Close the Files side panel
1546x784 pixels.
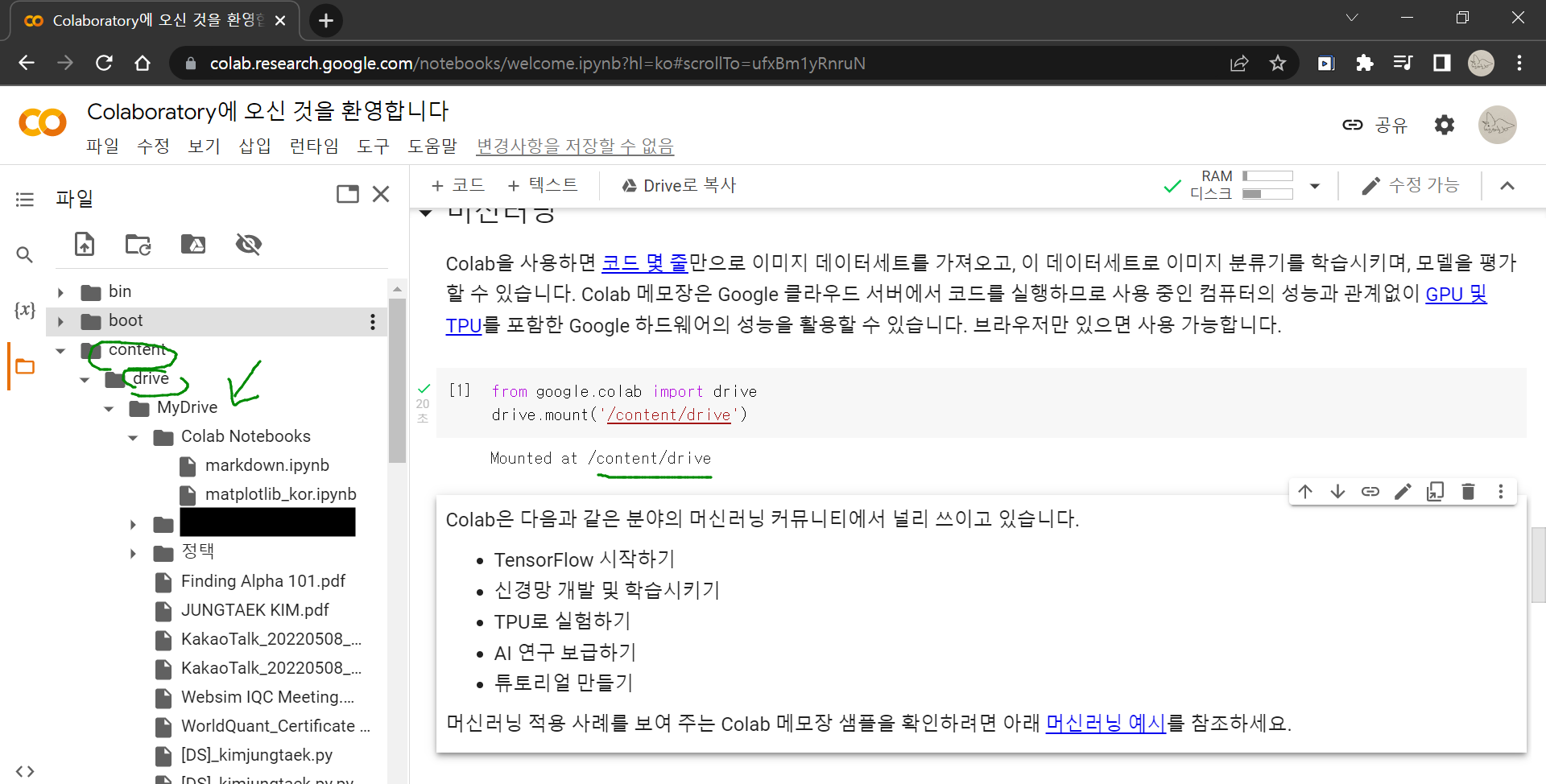coord(382,194)
